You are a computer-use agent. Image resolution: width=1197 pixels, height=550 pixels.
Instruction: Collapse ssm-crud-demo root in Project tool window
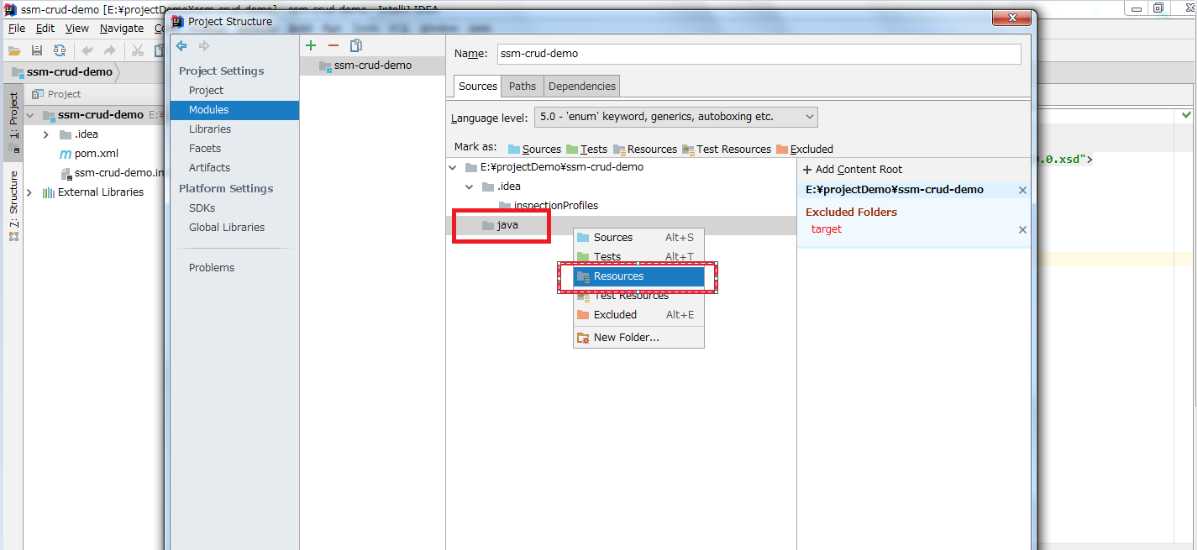pyautogui.click(x=30, y=115)
